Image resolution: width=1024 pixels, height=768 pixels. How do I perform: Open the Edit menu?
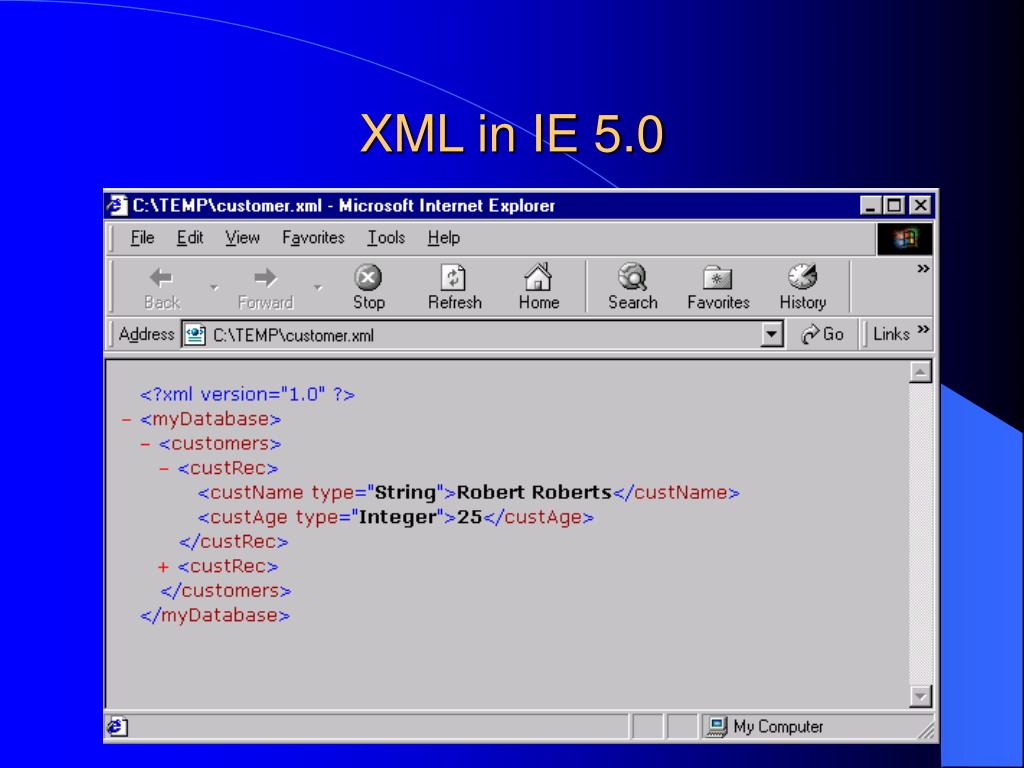click(x=190, y=238)
